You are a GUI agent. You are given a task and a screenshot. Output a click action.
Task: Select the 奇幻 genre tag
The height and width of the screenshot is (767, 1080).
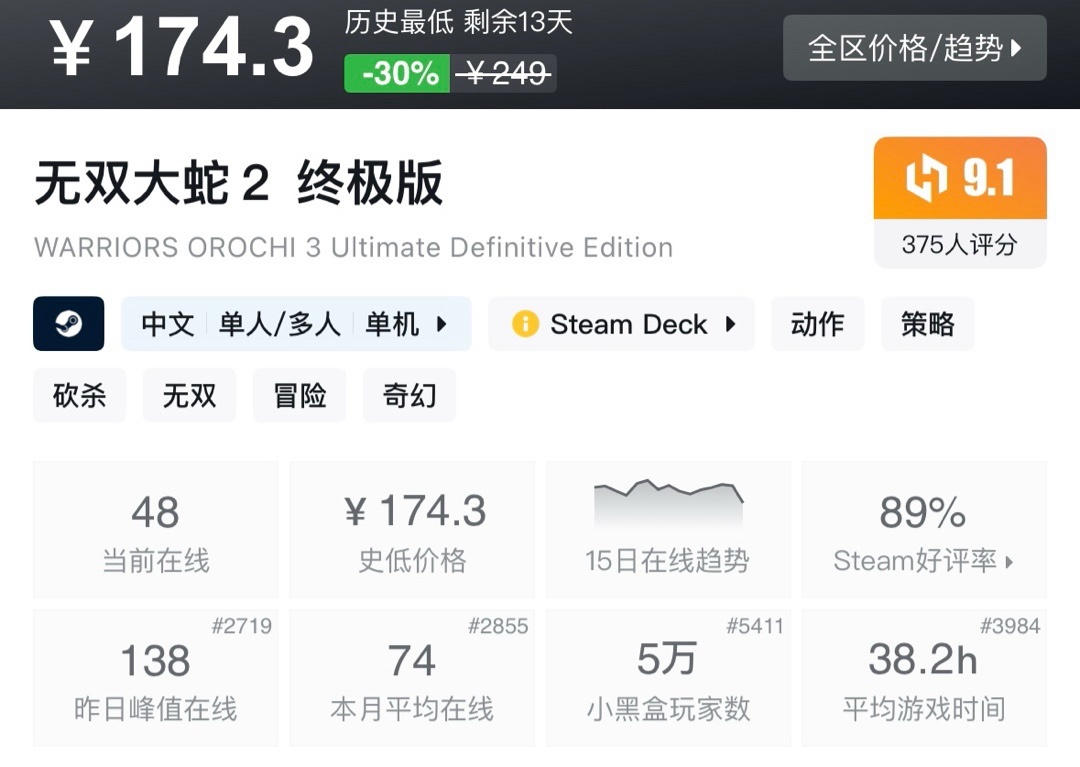409,396
